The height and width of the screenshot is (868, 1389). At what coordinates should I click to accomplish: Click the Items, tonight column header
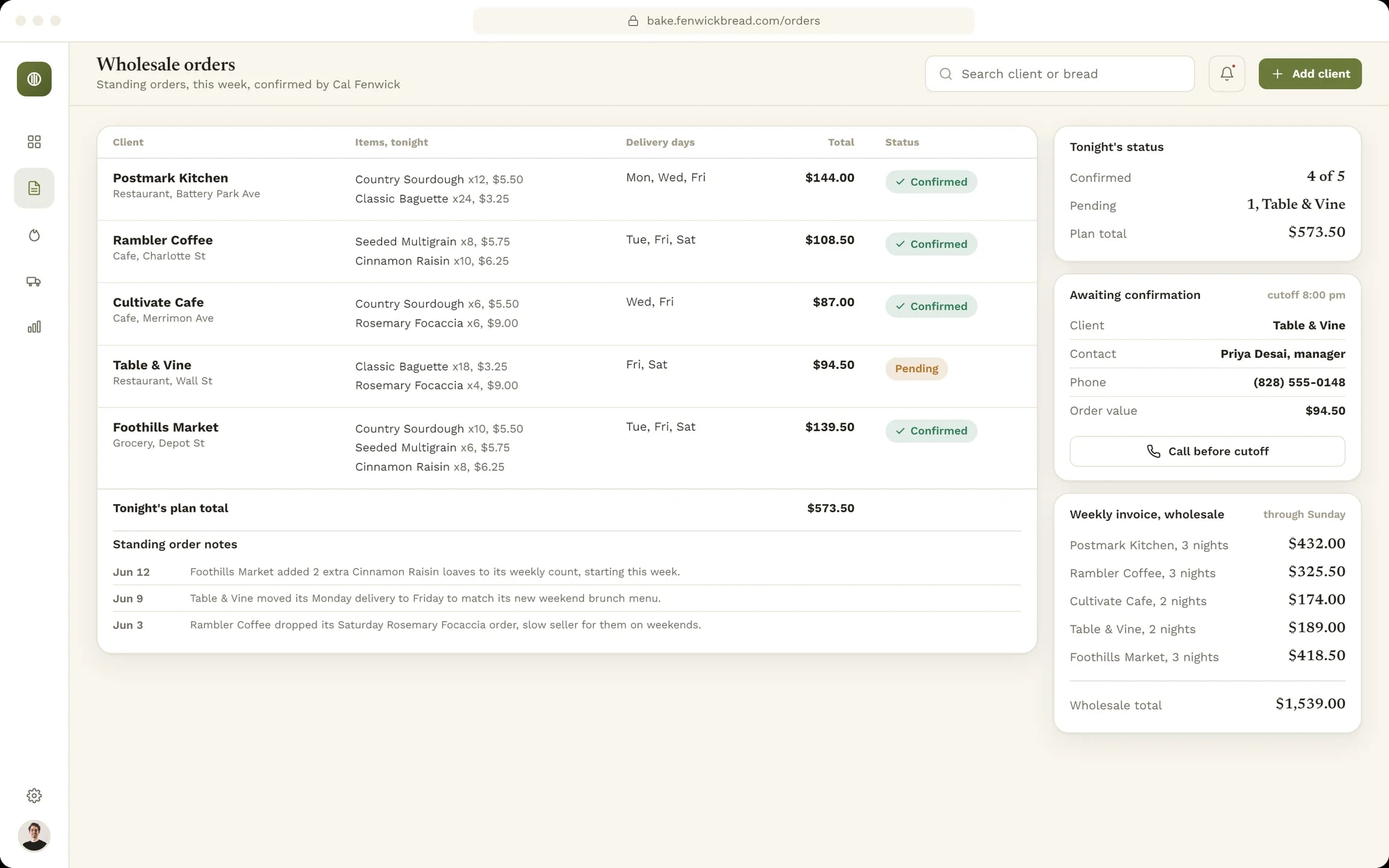point(391,142)
